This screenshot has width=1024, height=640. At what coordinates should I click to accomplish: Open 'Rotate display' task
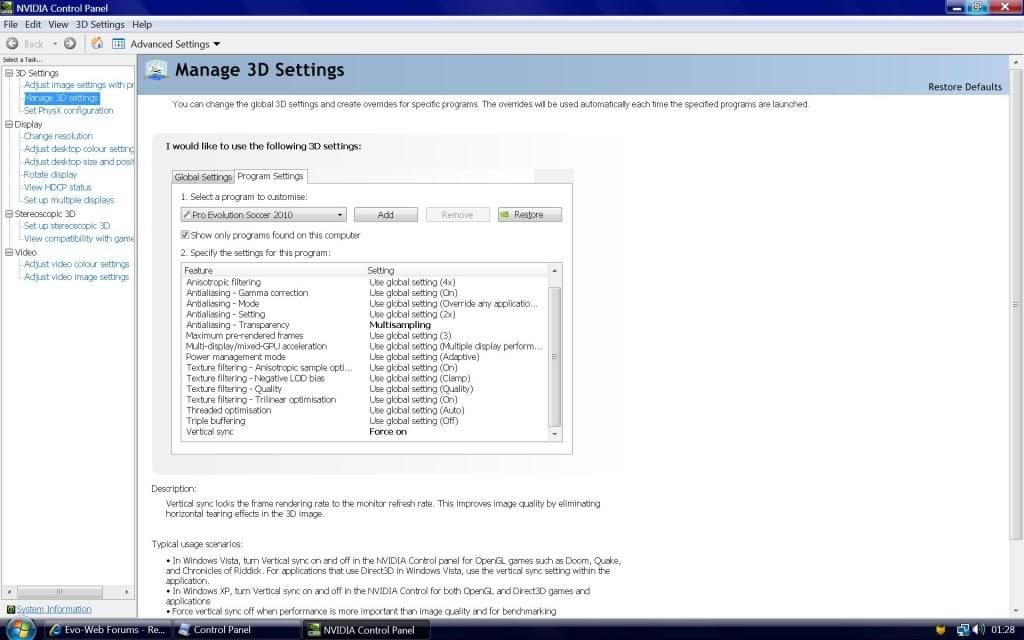(x=50, y=174)
